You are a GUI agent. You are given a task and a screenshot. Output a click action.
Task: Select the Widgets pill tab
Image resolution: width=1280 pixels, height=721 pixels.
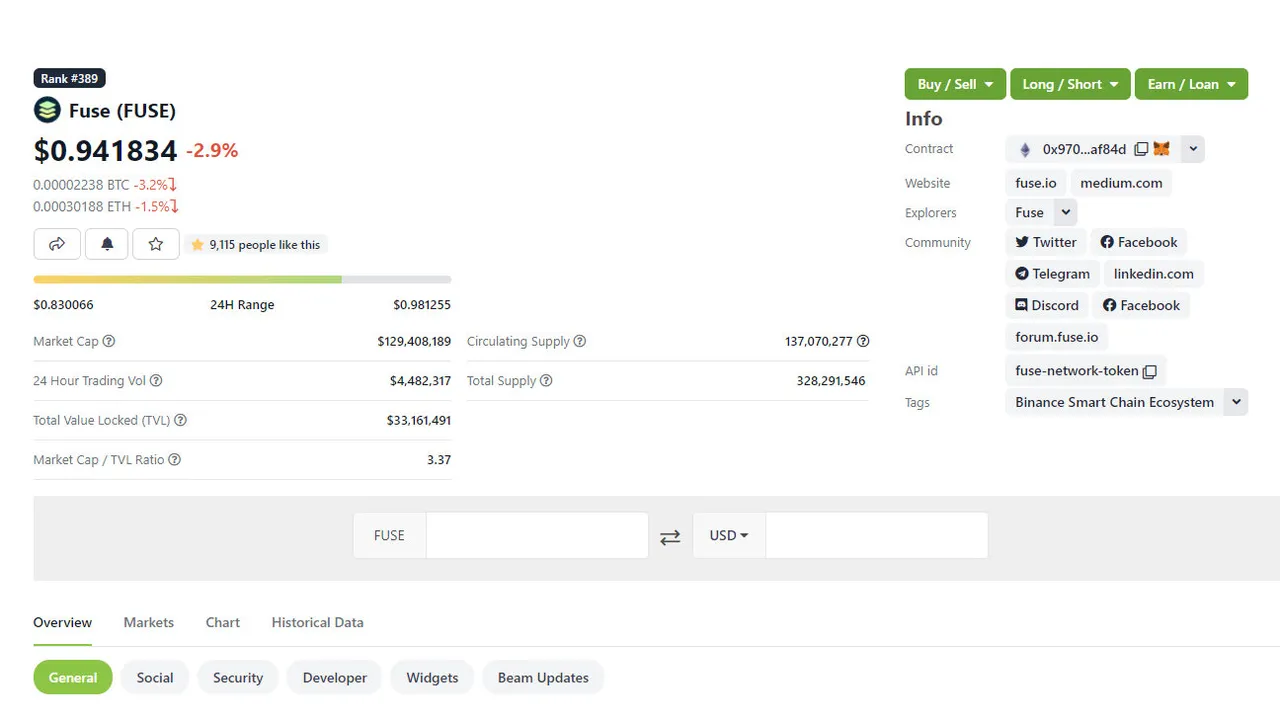click(432, 677)
